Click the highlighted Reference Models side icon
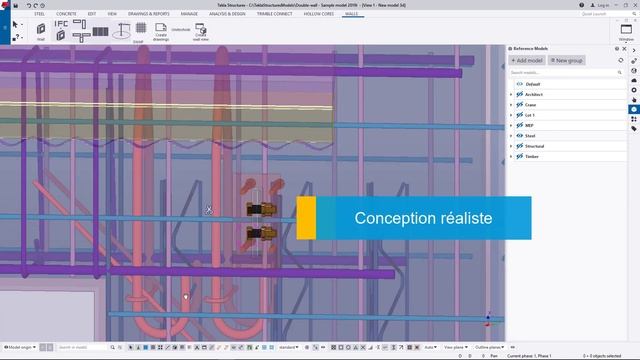Viewport: 640px width, 360px height. tap(634, 109)
